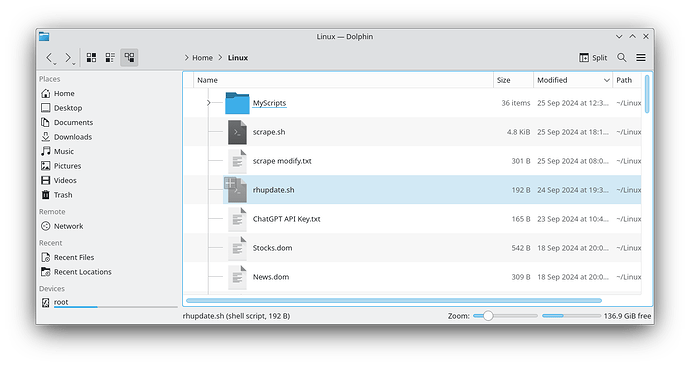This screenshot has height=367, width=690.
Task: Select root device in sidebar
Action: tap(61, 302)
